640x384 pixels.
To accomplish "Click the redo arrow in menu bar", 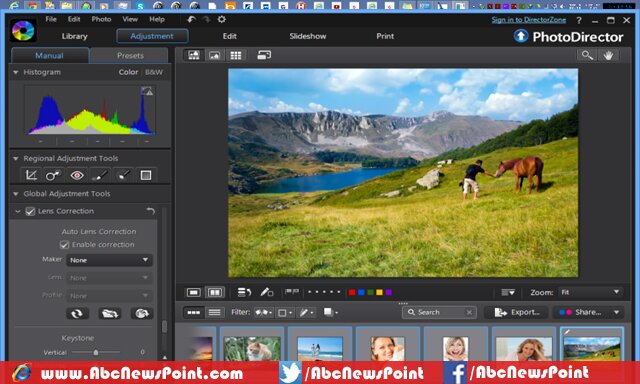I will coord(206,19).
